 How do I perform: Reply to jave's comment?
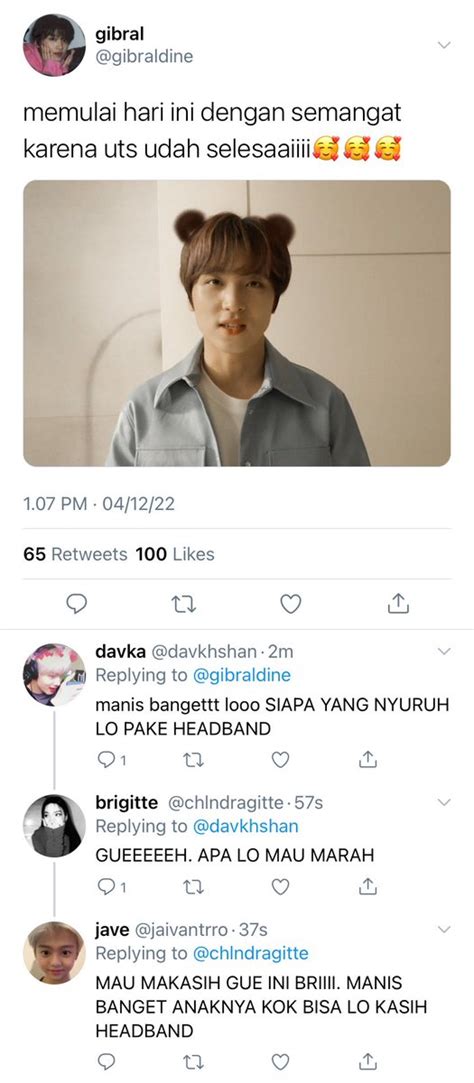point(106,1060)
